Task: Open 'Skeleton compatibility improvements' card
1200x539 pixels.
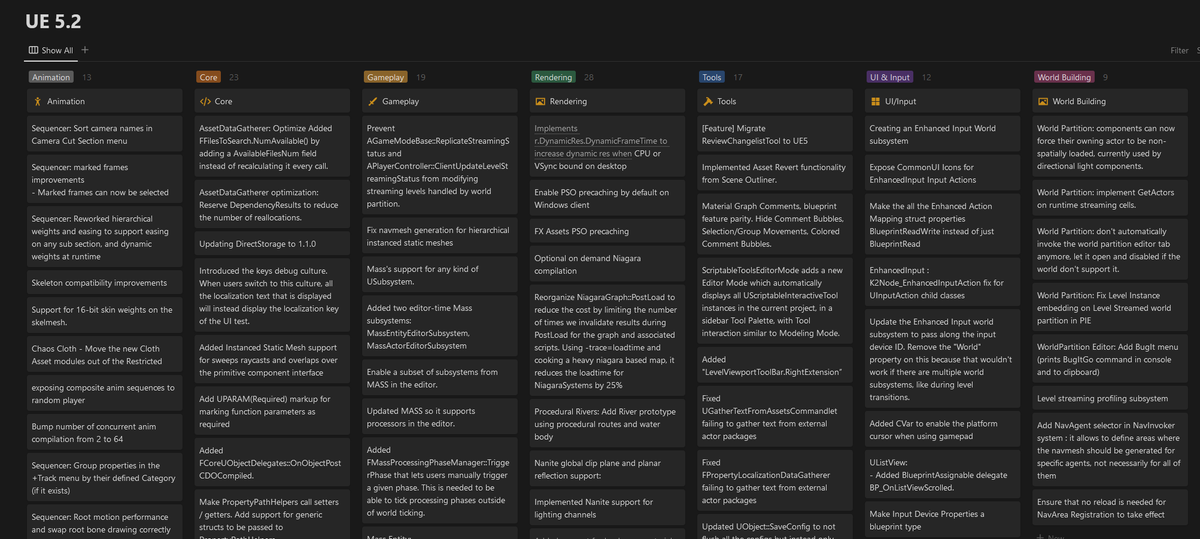Action: [x=104, y=283]
